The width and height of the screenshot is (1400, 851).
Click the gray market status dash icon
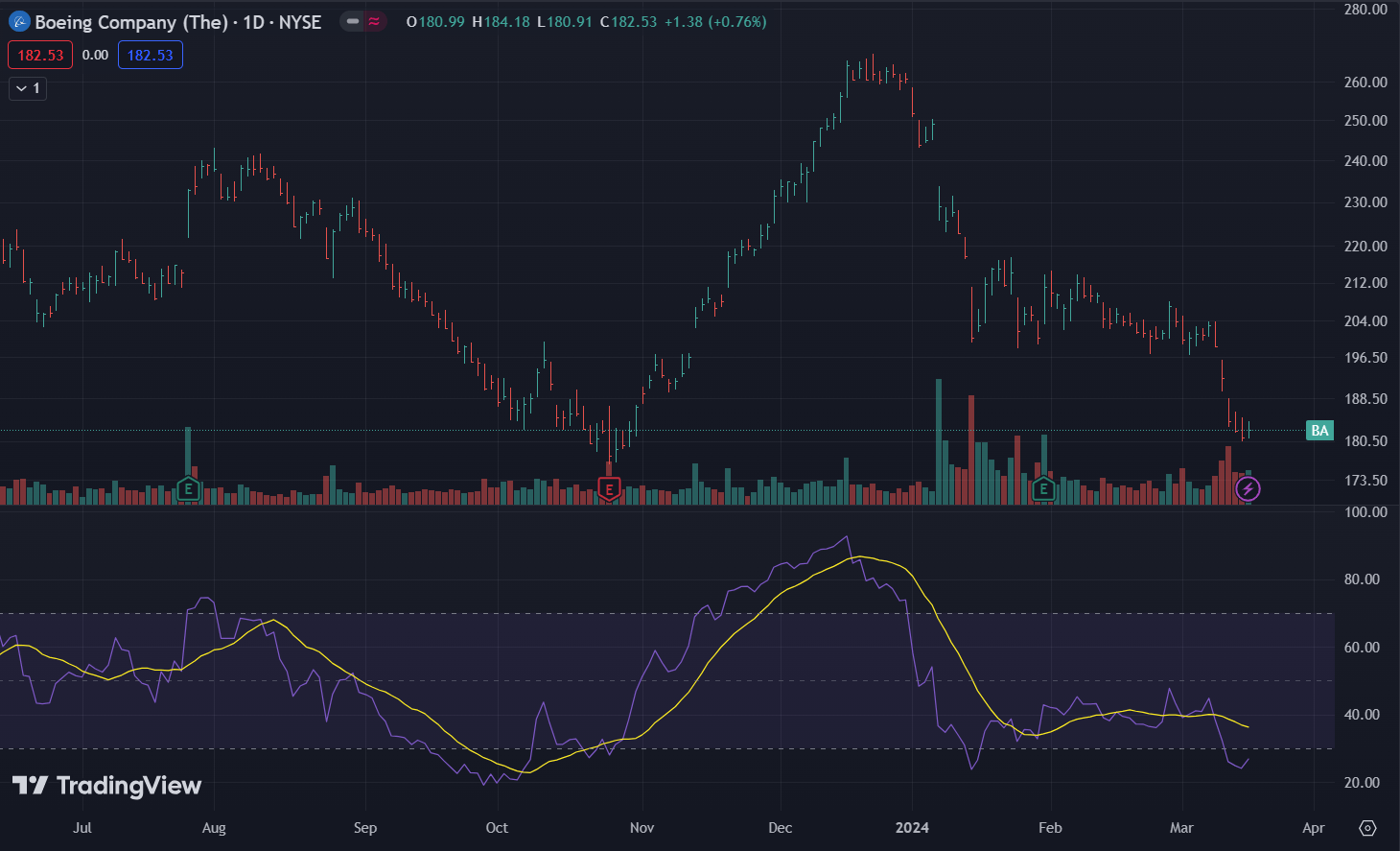tap(353, 21)
